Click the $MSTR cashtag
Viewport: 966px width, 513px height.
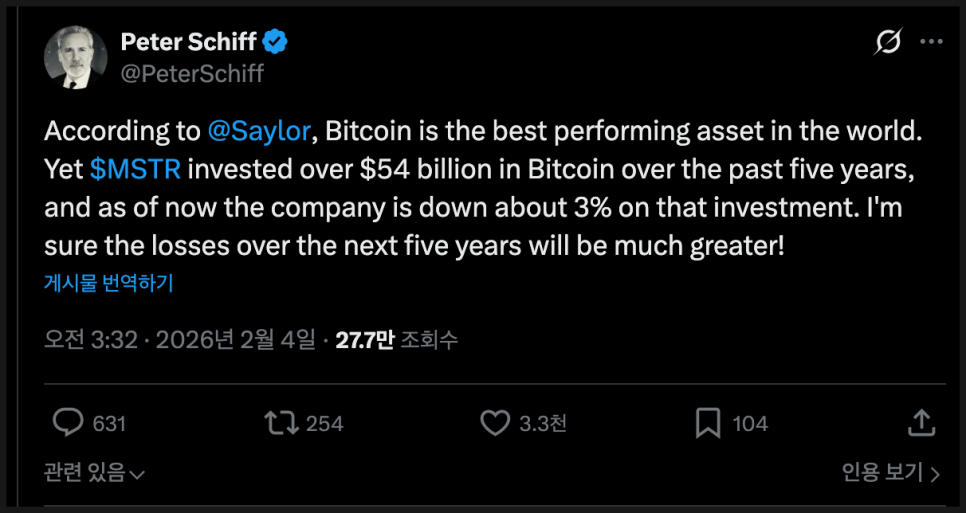[x=135, y=169]
